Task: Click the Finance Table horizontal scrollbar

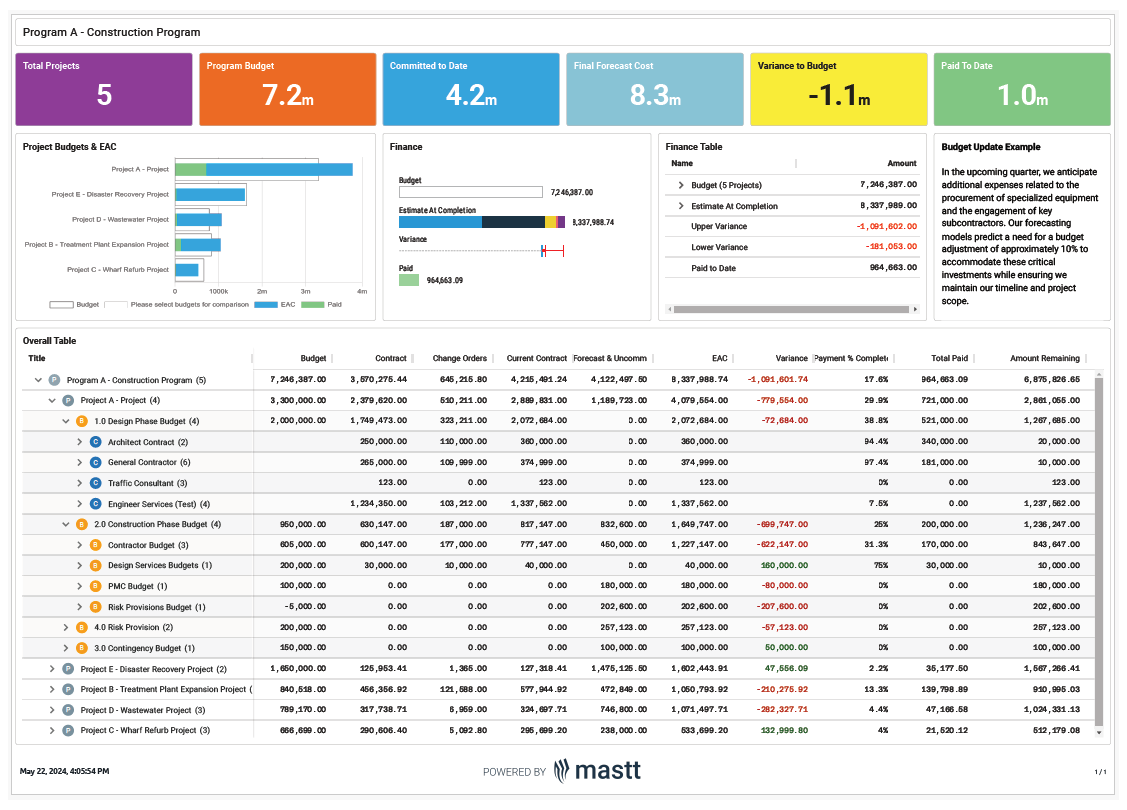Action: tap(790, 308)
